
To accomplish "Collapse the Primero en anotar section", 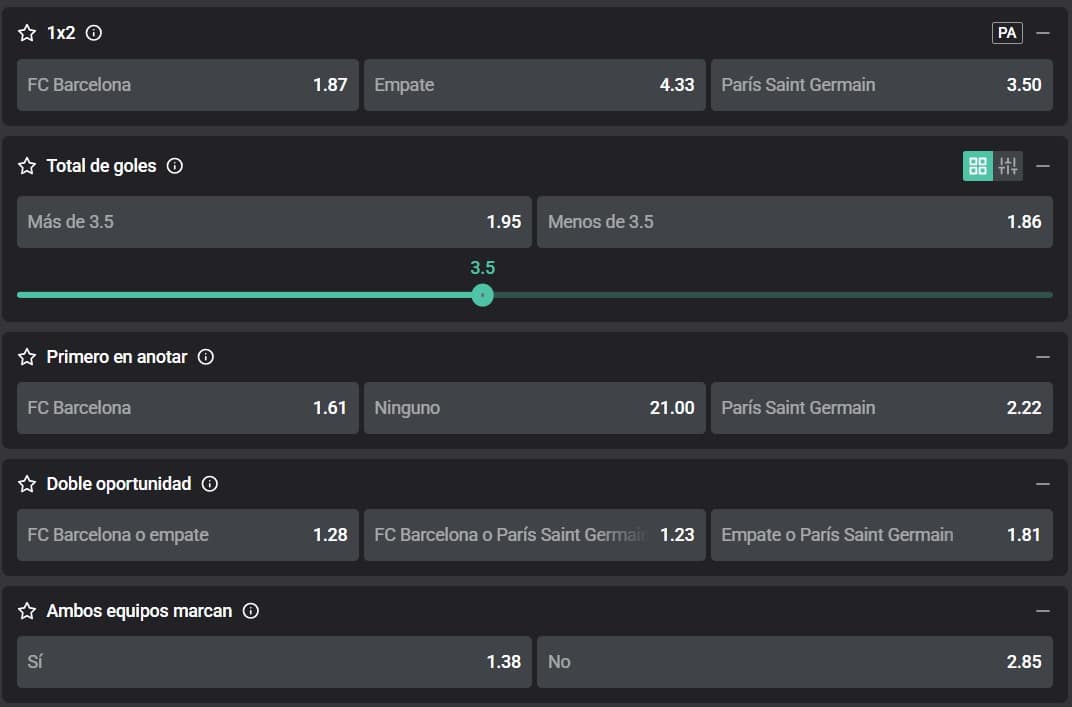I will pos(1043,357).
